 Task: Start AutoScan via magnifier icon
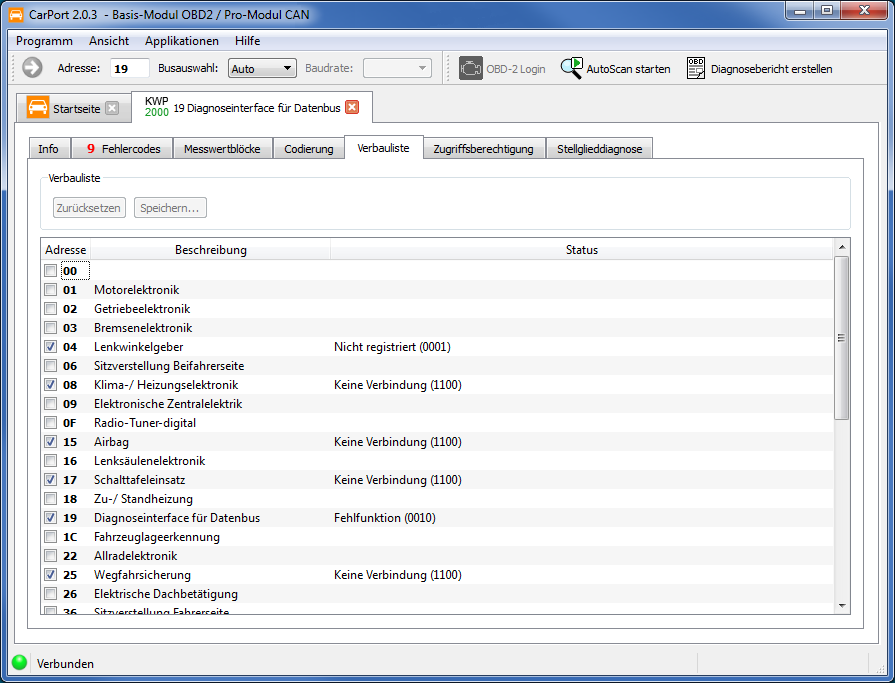(x=571, y=68)
